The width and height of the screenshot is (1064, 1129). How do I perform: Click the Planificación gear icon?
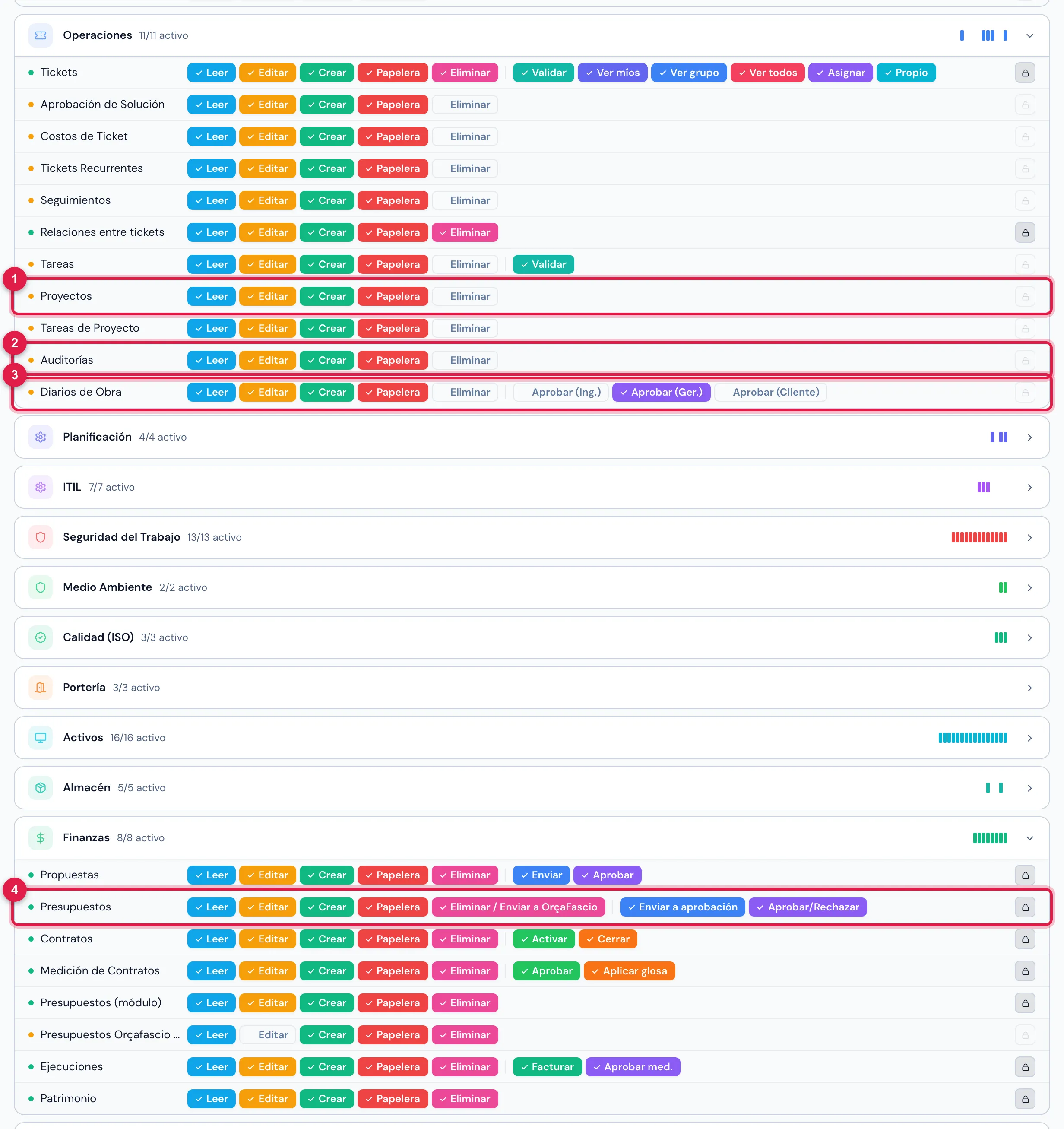[40, 437]
